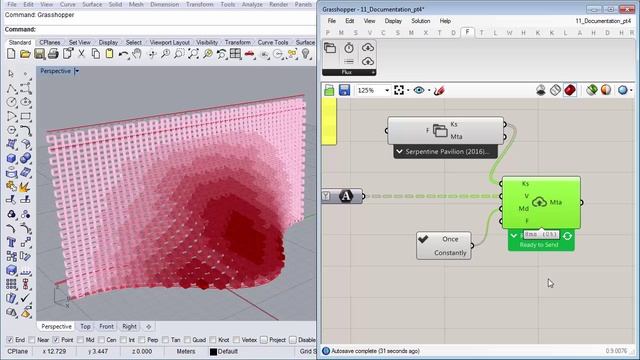Click the blue sphere preview settings icon
Screen dimensions: 640x360
pyautogui.click(x=622, y=90)
